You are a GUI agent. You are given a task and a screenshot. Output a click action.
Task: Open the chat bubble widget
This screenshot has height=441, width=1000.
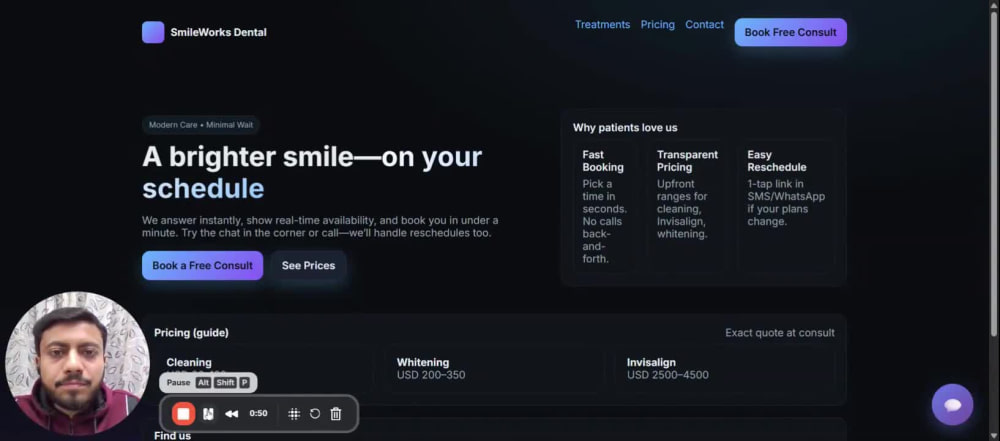(952, 405)
